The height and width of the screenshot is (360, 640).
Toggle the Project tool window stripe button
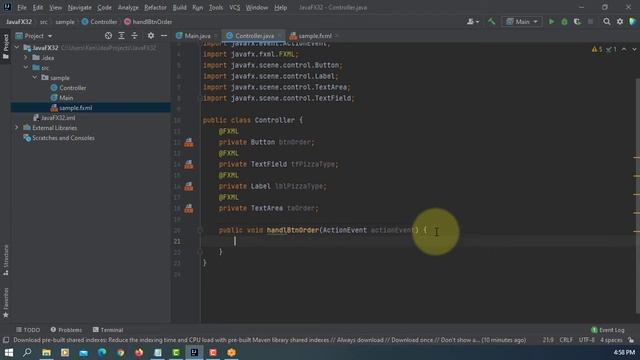point(6,46)
